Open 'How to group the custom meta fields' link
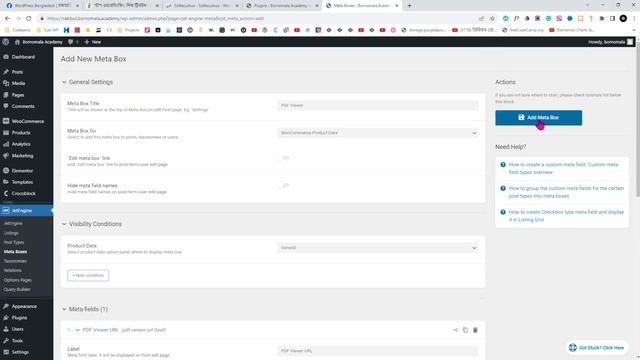640x360 pixels. pyautogui.click(x=566, y=192)
